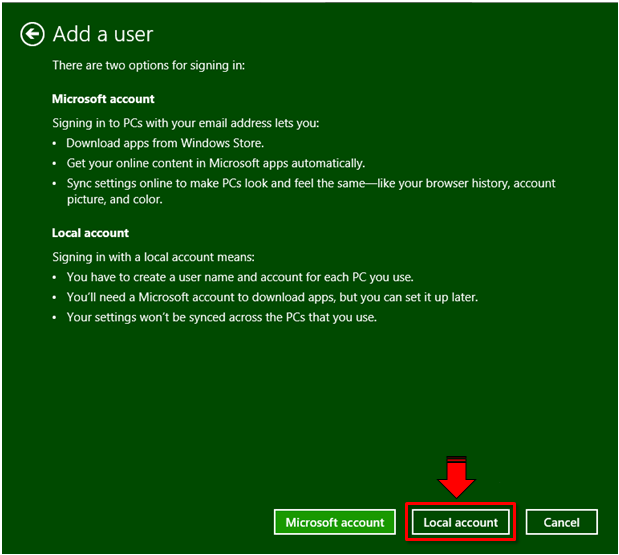
Task: Select the bold 'Microsoft account' section heading
Action: click(103, 99)
